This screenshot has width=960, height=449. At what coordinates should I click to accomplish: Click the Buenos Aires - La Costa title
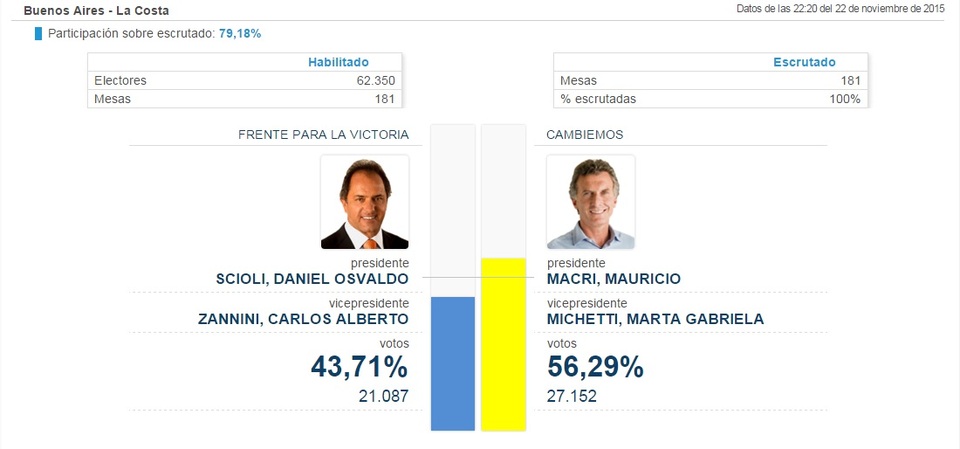97,10
